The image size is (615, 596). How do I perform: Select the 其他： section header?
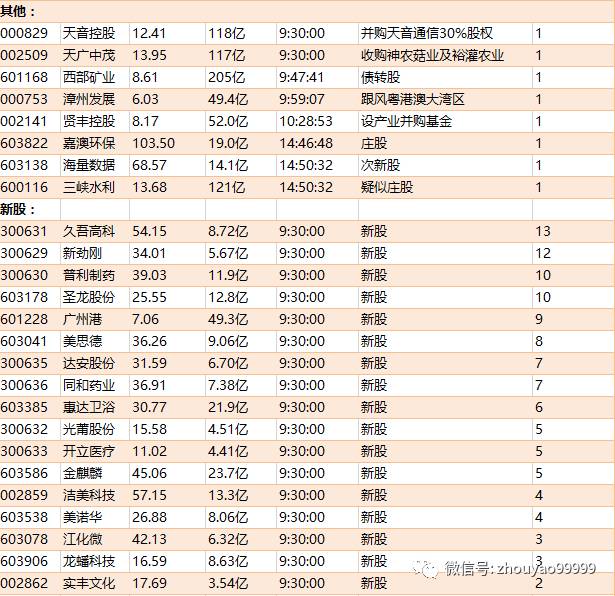[18, 11]
